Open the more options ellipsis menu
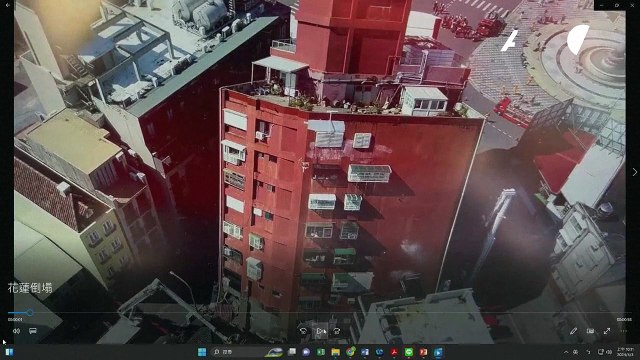 point(624,331)
